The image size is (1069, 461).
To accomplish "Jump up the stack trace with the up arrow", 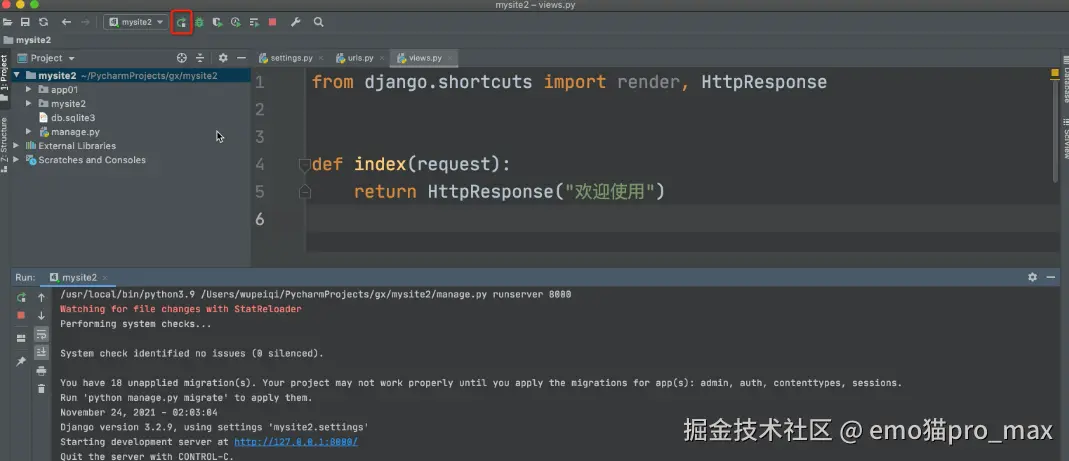I will coord(42,297).
